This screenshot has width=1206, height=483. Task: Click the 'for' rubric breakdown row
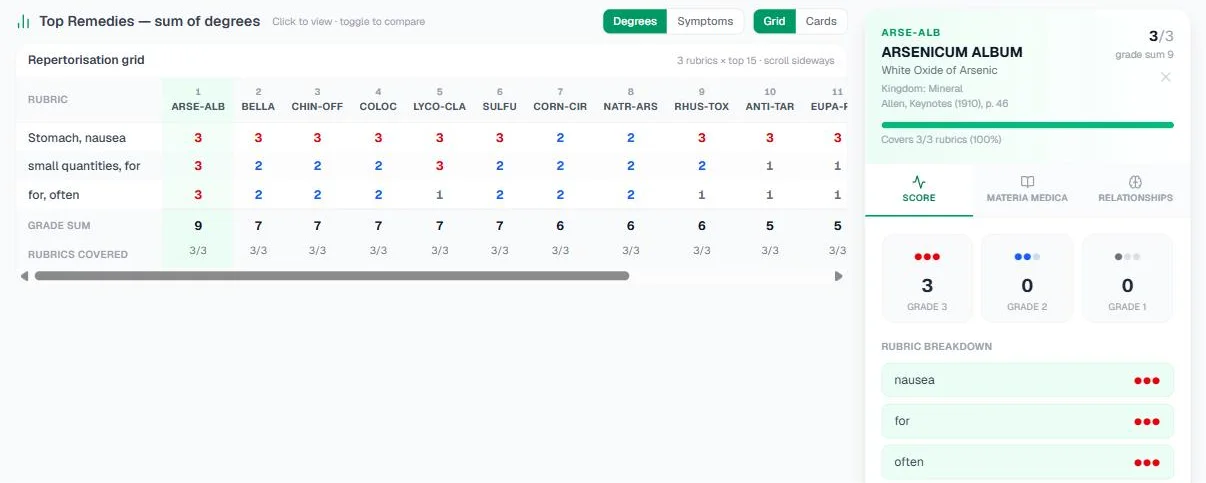point(1027,421)
